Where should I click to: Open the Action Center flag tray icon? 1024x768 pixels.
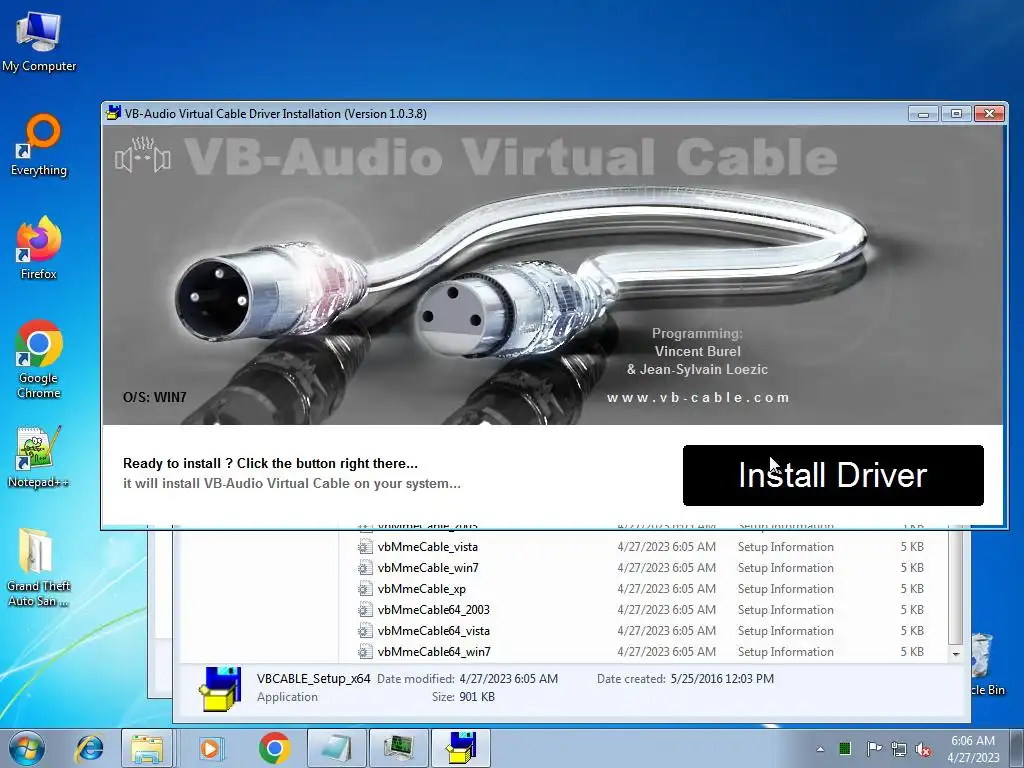click(874, 748)
